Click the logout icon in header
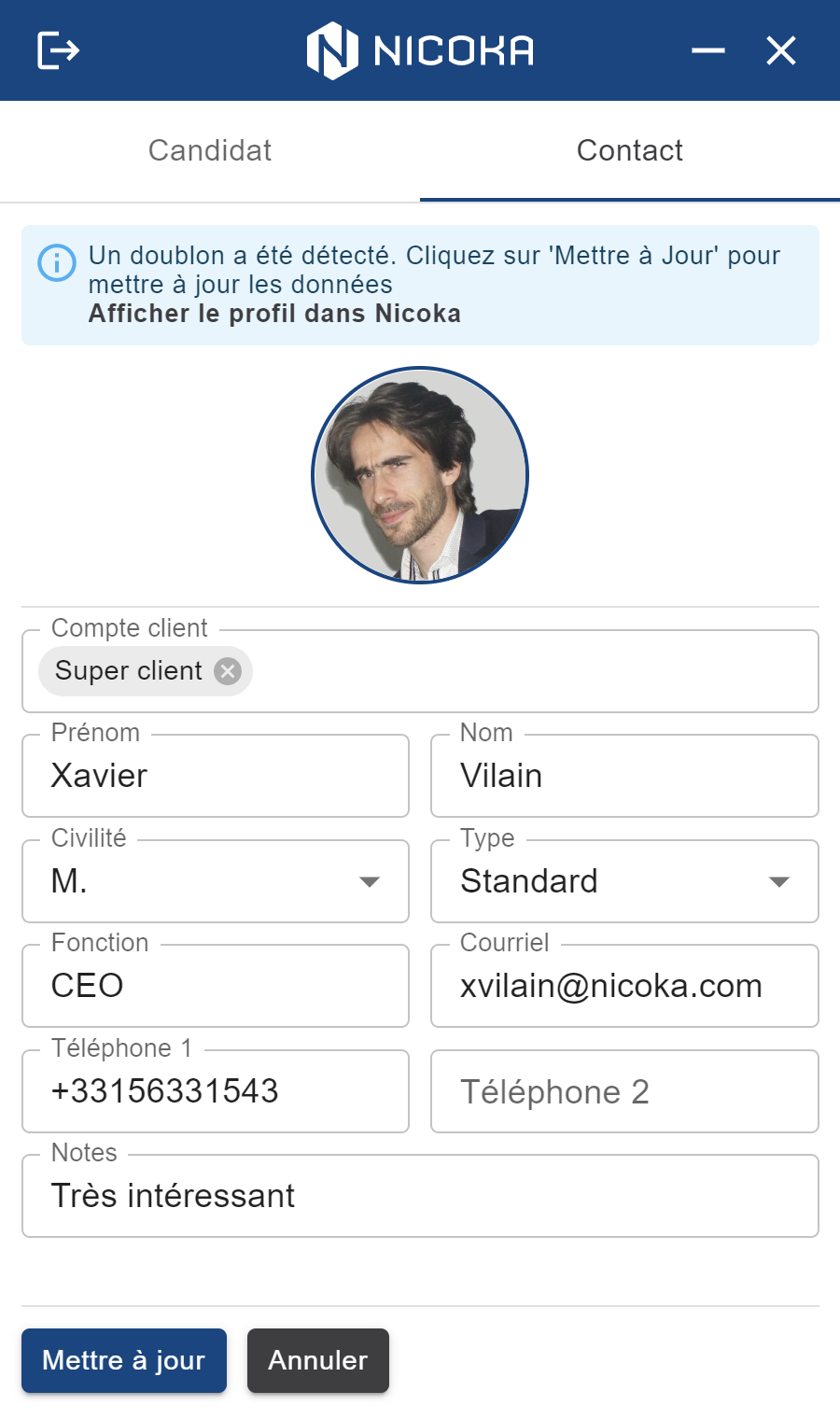 point(58,50)
